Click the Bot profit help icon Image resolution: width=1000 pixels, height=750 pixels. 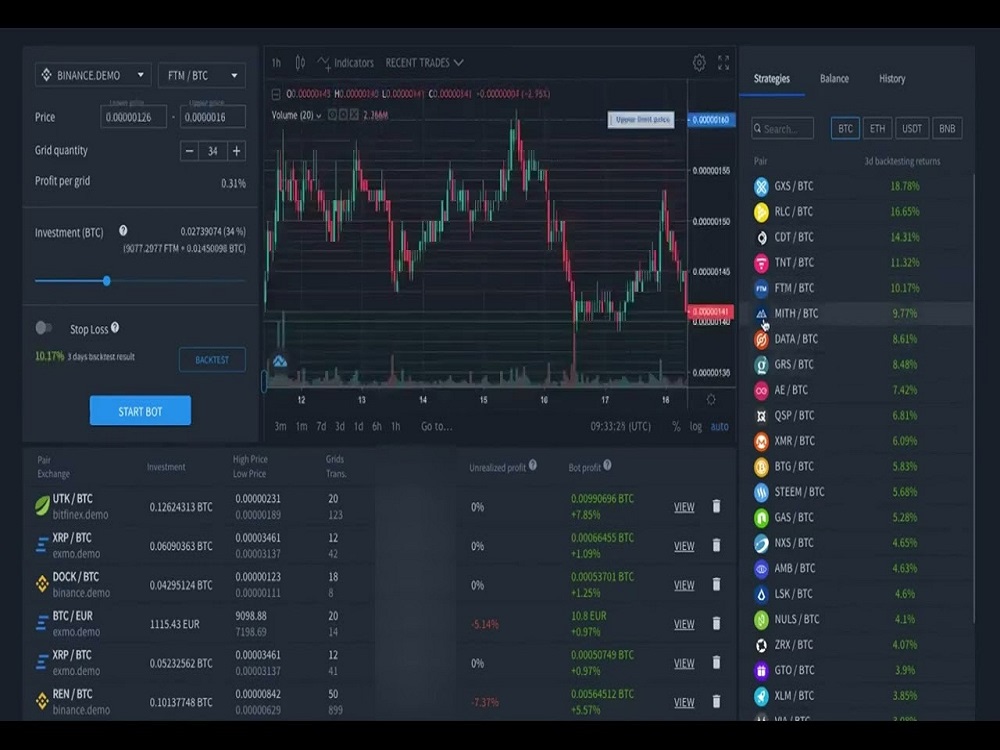tap(607, 466)
